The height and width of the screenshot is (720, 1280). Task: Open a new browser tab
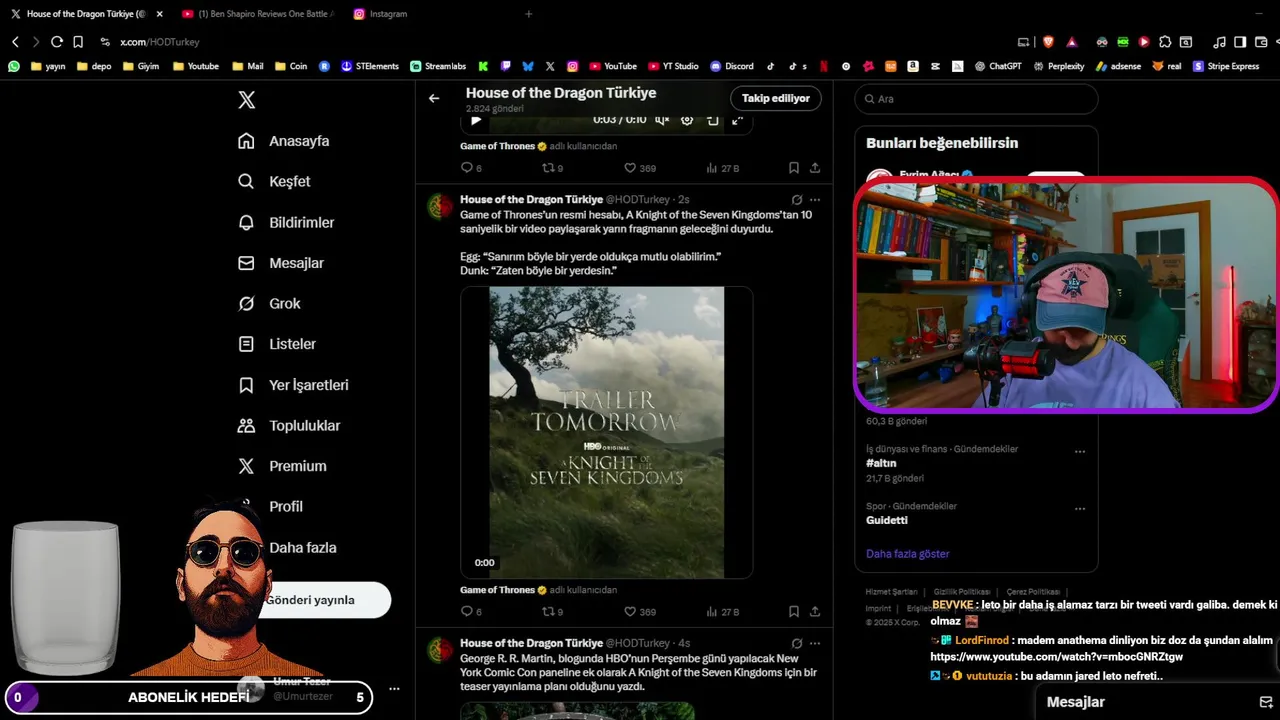(x=529, y=14)
